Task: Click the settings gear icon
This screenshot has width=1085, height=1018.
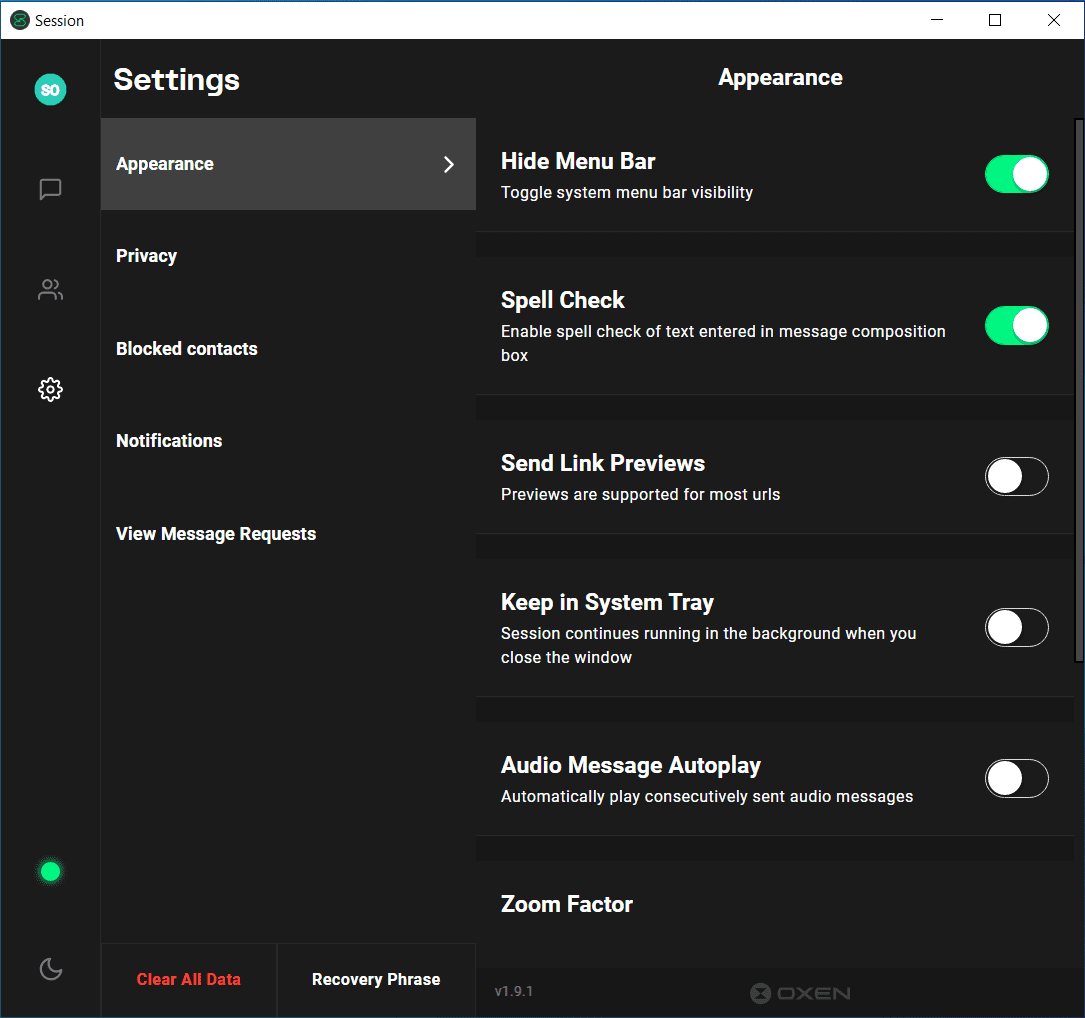Action: coord(50,389)
